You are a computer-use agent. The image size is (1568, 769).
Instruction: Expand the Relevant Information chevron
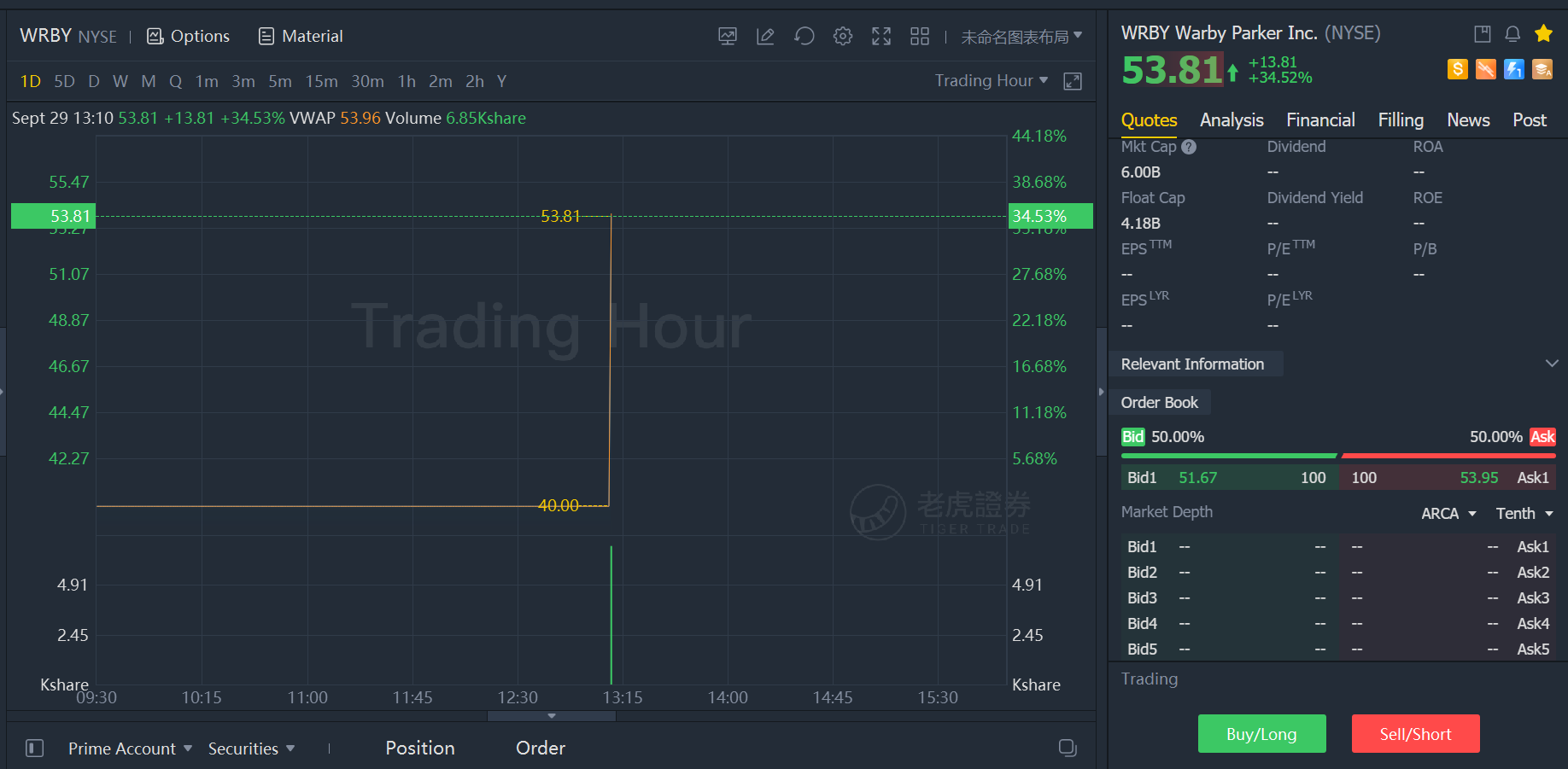click(x=1552, y=364)
